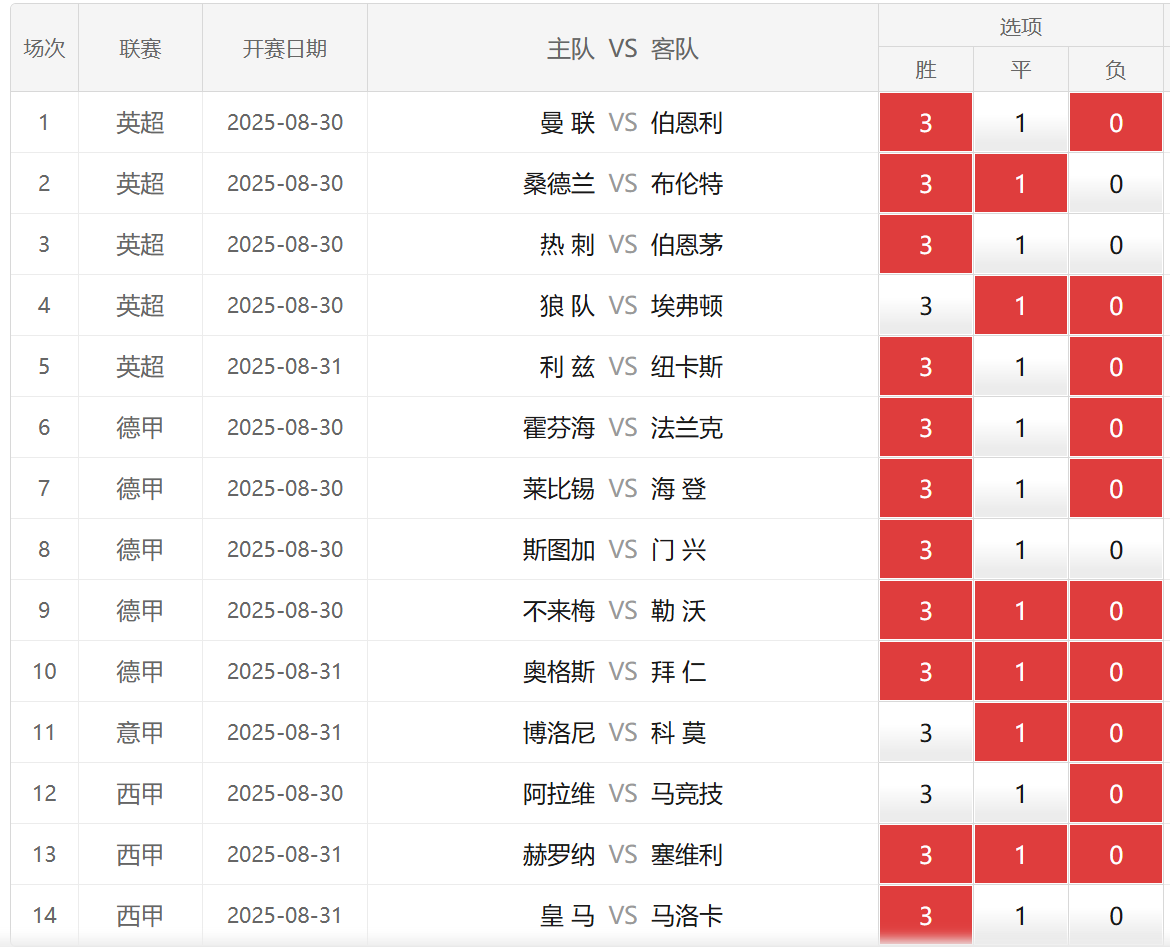The width and height of the screenshot is (1170, 952).
Task: Click the home team name 曼联
Action: tap(567, 122)
